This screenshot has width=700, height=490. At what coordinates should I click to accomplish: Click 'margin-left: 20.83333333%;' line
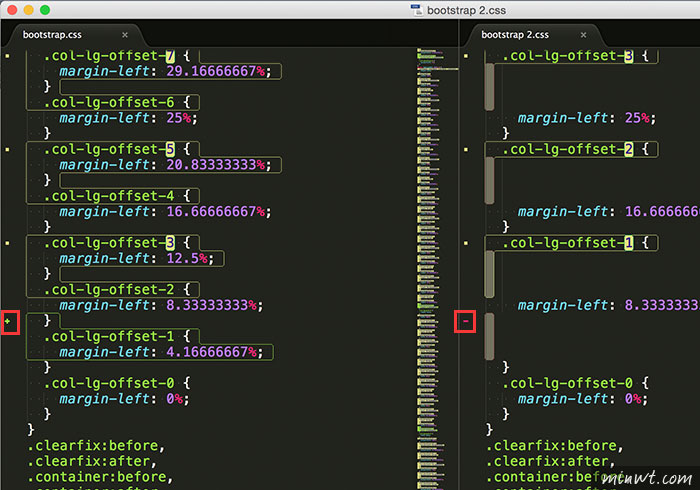[165, 165]
